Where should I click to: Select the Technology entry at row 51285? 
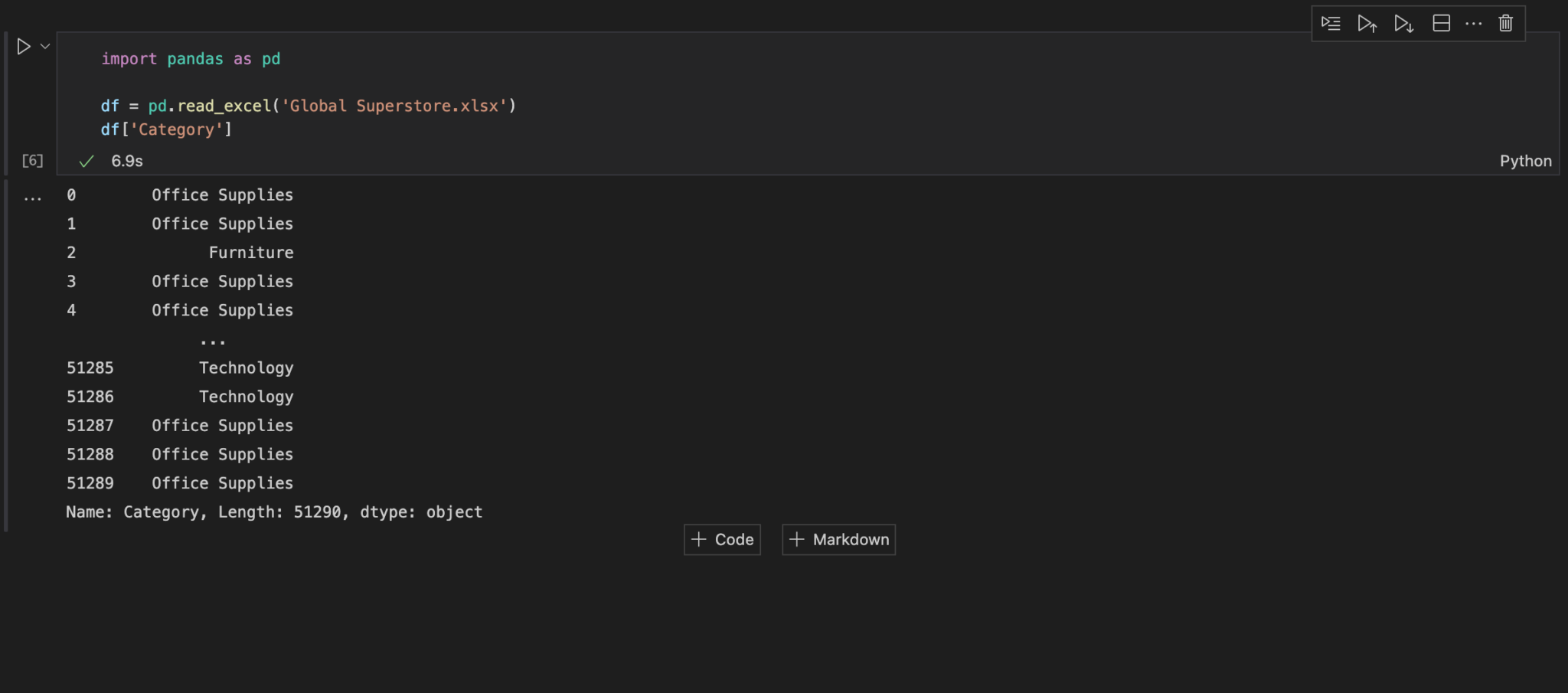(245, 368)
